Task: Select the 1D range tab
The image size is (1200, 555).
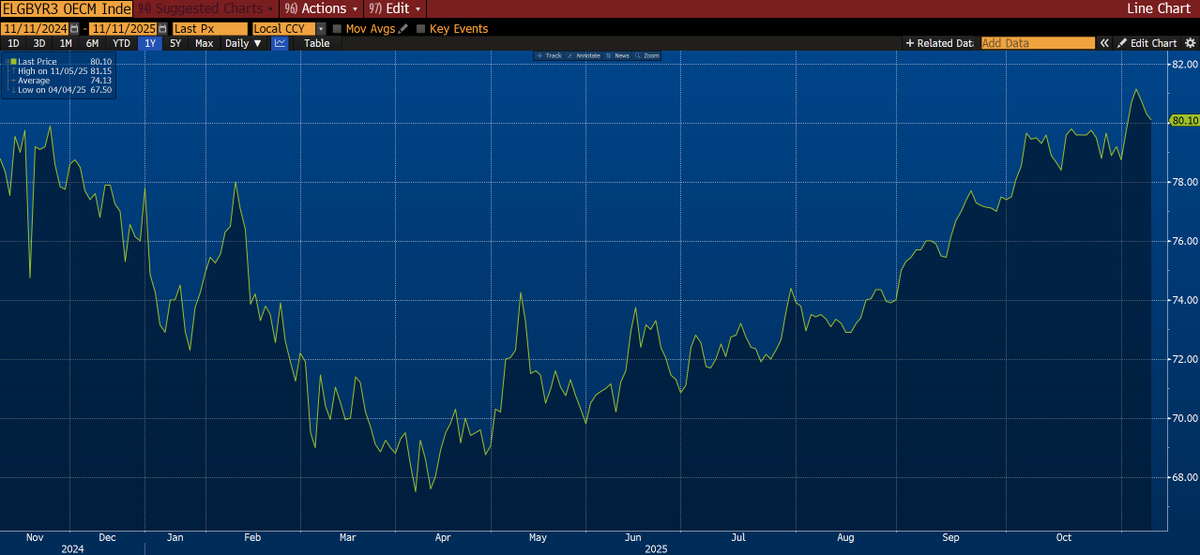Action: 13,43
